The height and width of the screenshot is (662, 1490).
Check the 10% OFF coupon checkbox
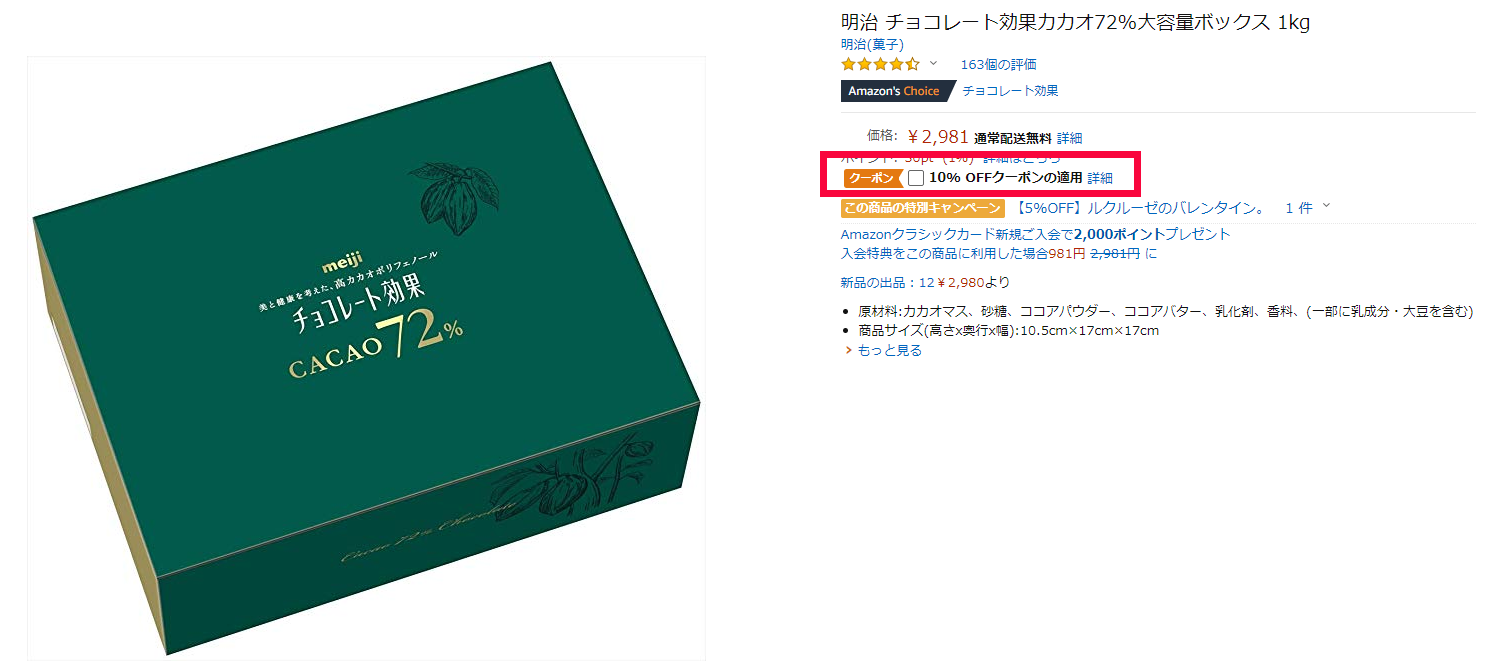[x=916, y=178]
